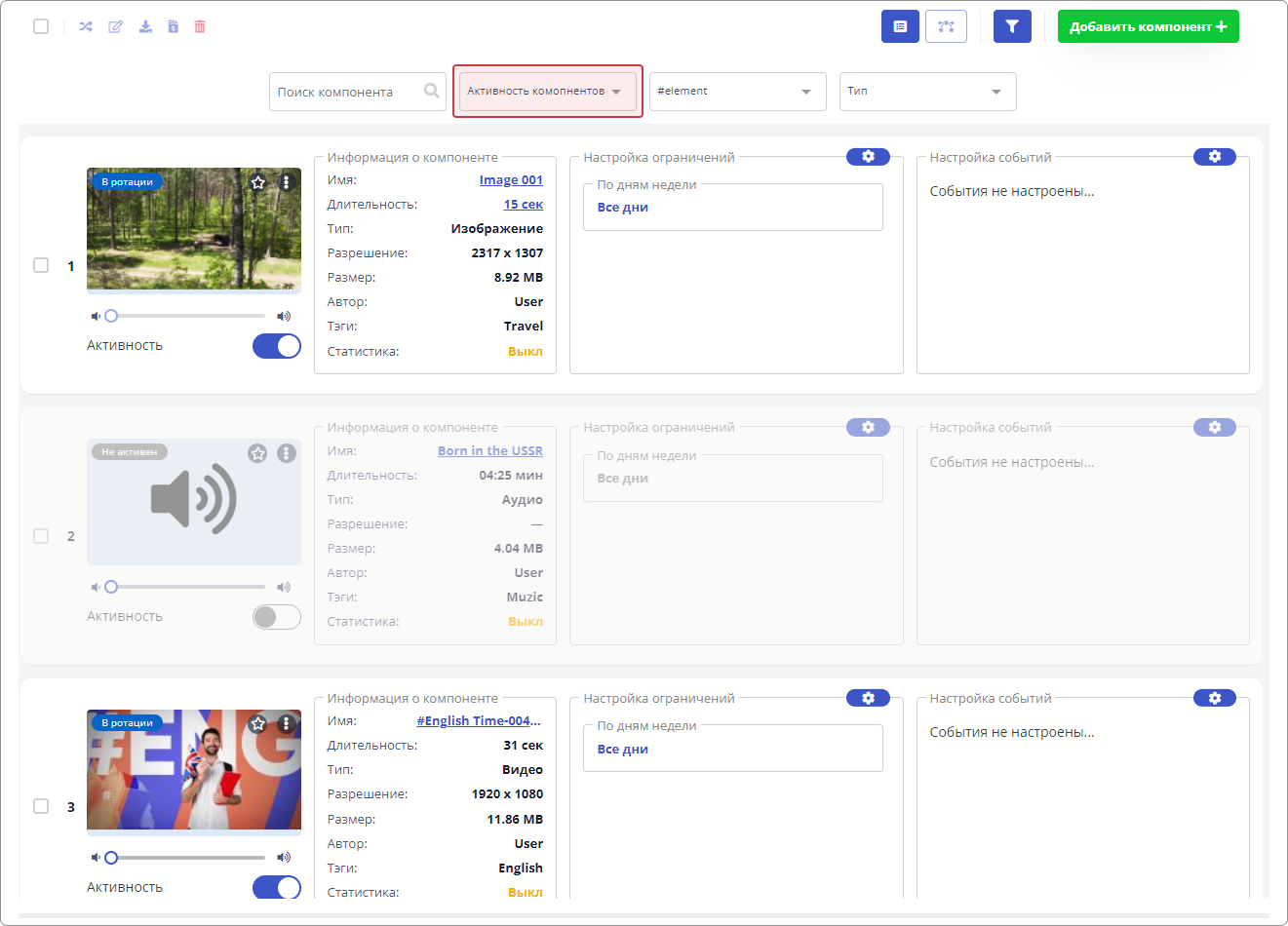Disable activity toggle for Image 001
The height and width of the screenshot is (926, 1288).
tap(277, 346)
